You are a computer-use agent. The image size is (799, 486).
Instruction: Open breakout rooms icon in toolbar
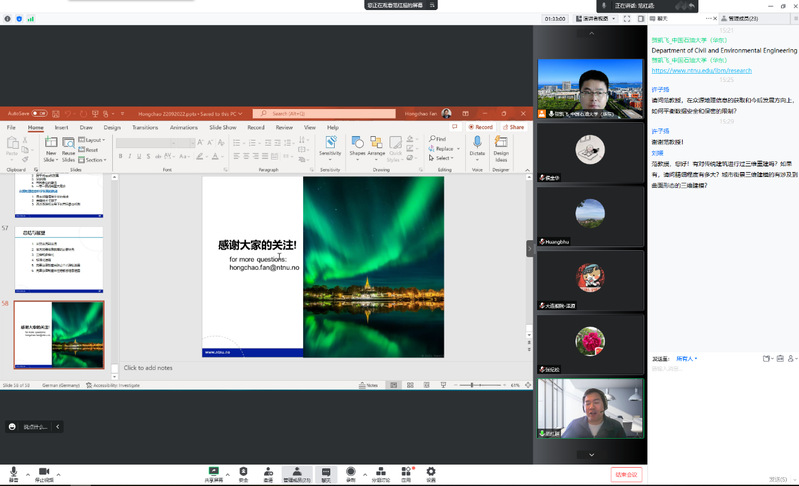pyautogui.click(x=379, y=471)
